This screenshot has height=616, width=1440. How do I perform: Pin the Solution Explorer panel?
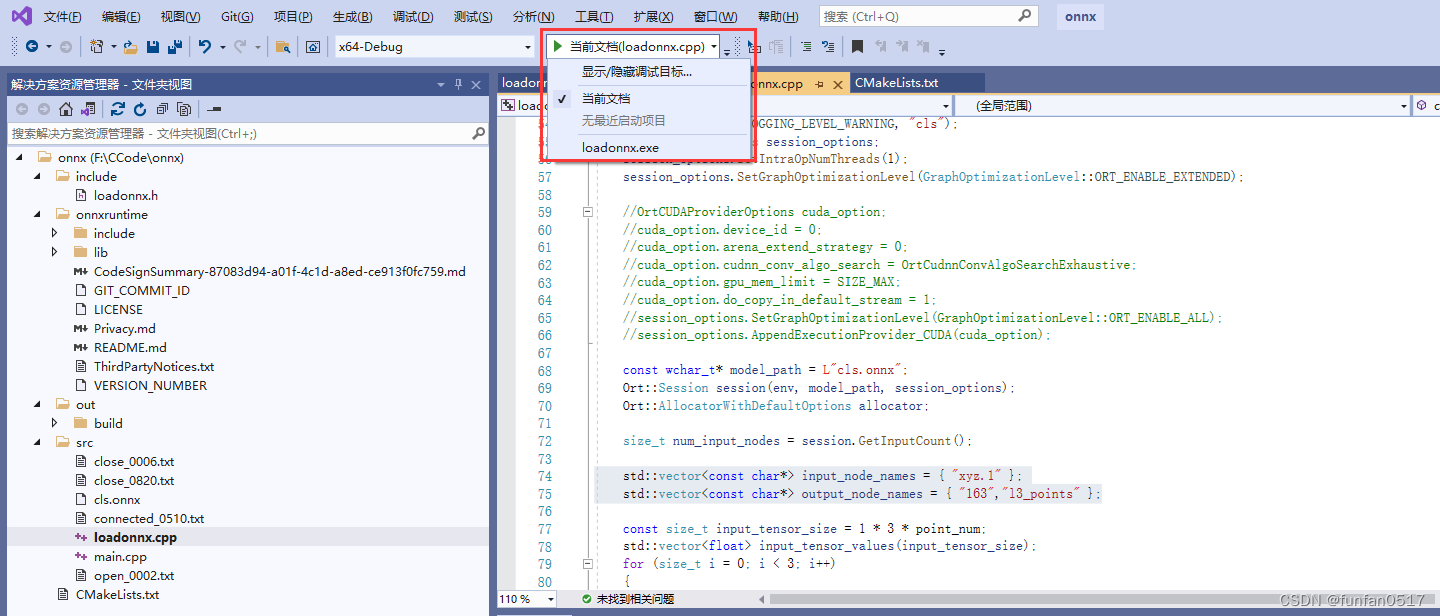coord(459,84)
